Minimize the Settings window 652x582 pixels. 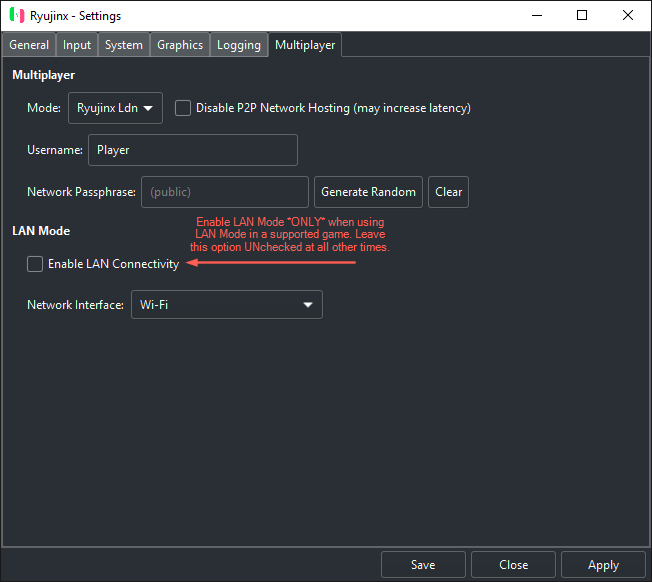537,15
